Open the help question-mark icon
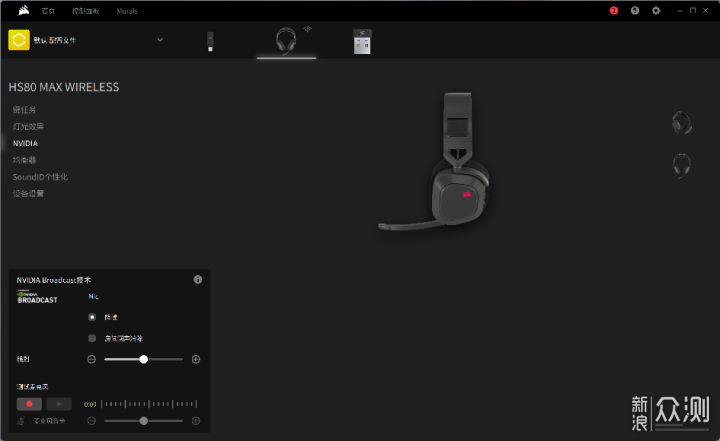Viewport: 720px width, 441px height. point(635,11)
